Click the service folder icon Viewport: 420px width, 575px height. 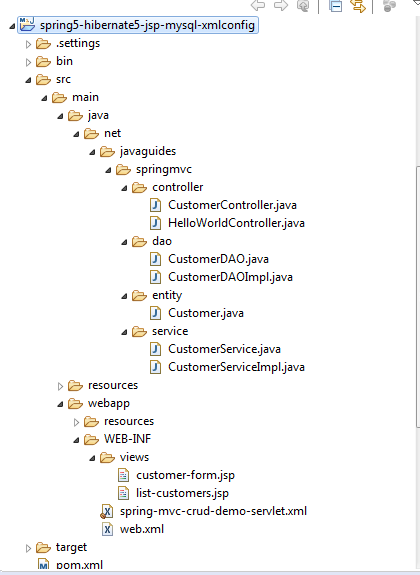point(139,332)
